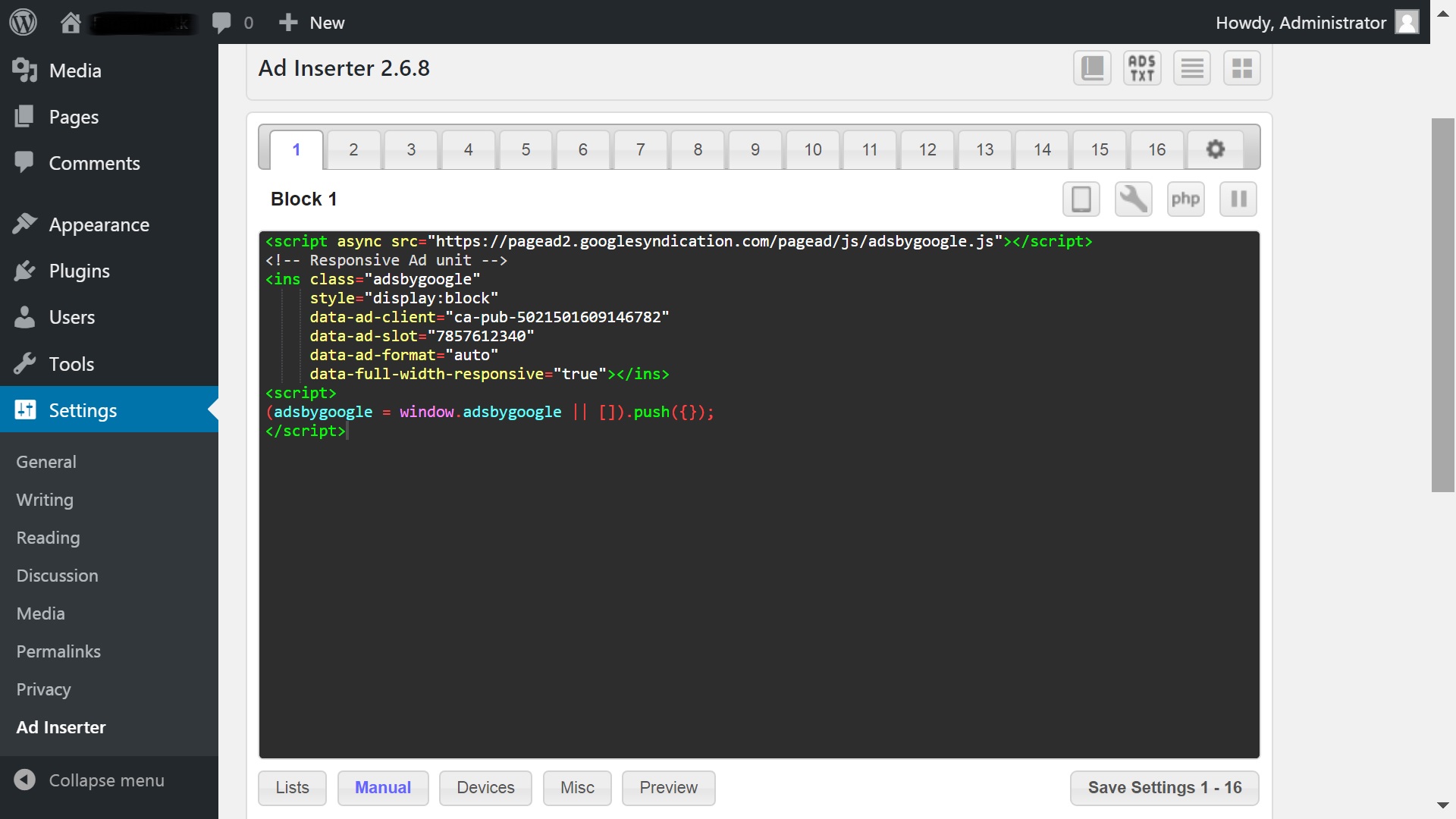The image size is (1456, 819).
Task: Go to Permalinks settings
Action: tap(58, 651)
